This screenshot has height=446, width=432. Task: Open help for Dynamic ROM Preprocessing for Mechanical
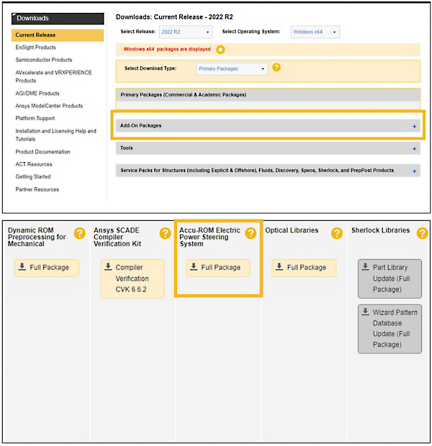[79, 233]
